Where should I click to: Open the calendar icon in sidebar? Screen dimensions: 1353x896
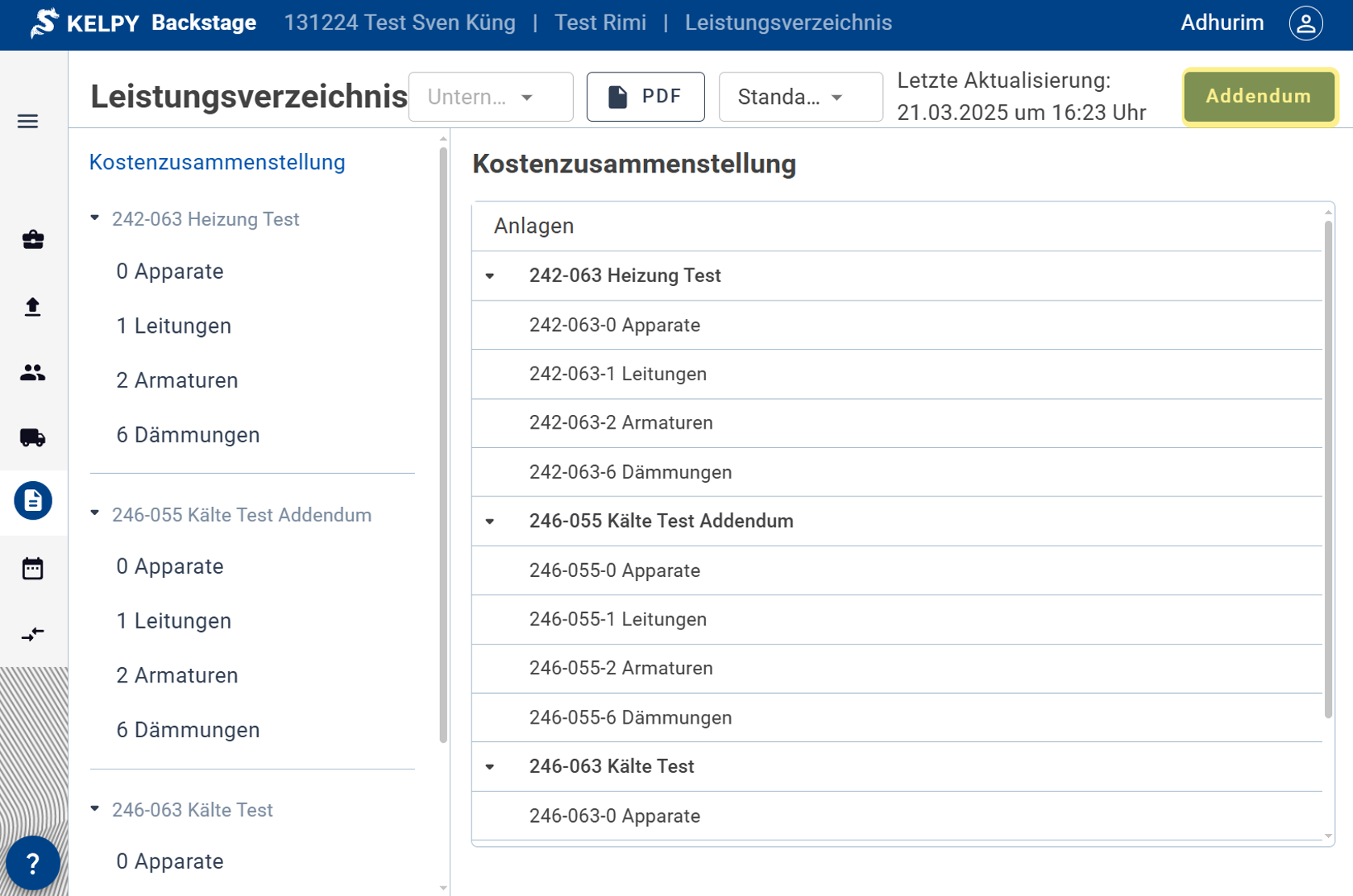(33, 569)
